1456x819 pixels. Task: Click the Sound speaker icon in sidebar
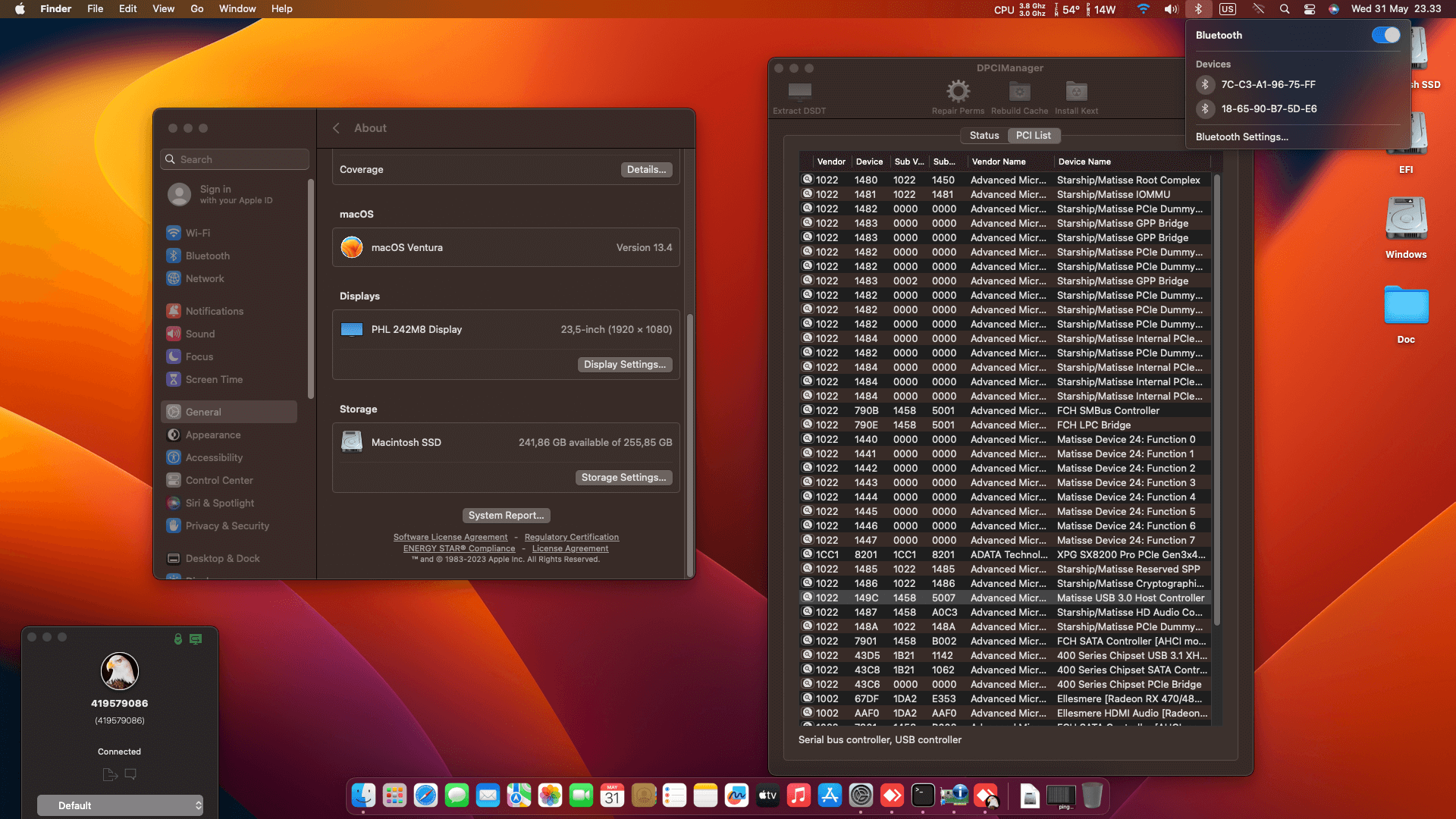coord(174,334)
